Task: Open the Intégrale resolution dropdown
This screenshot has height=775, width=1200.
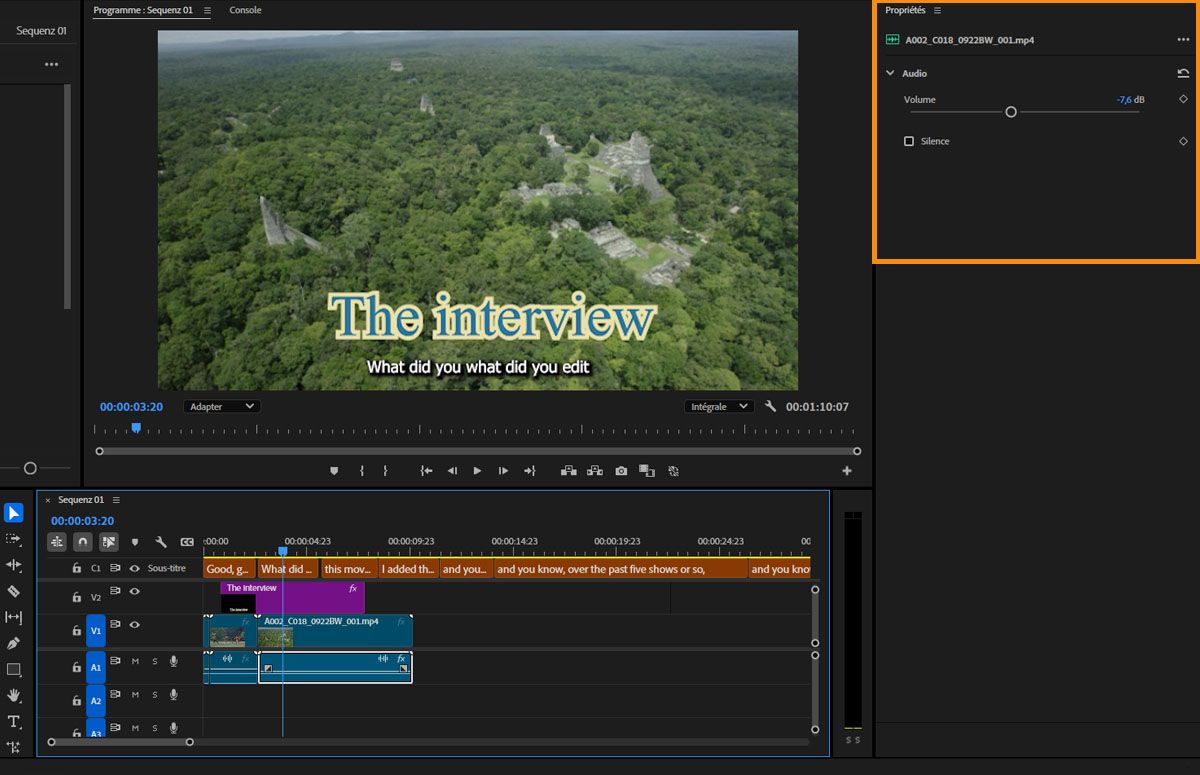Action: coord(719,407)
